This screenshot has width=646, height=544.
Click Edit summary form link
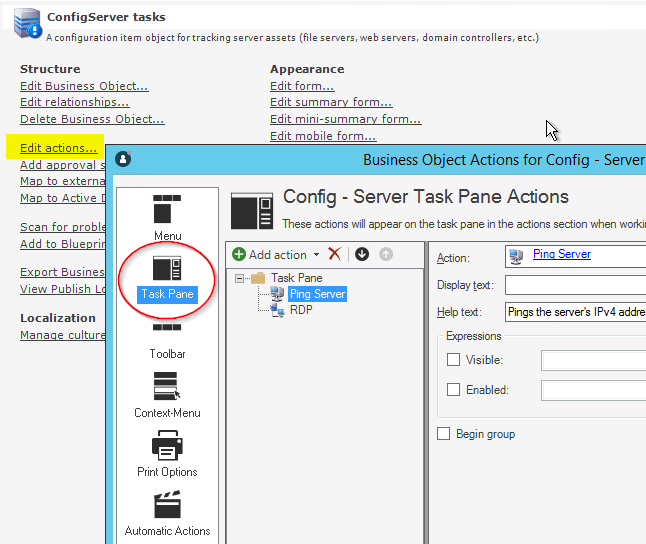click(331, 102)
